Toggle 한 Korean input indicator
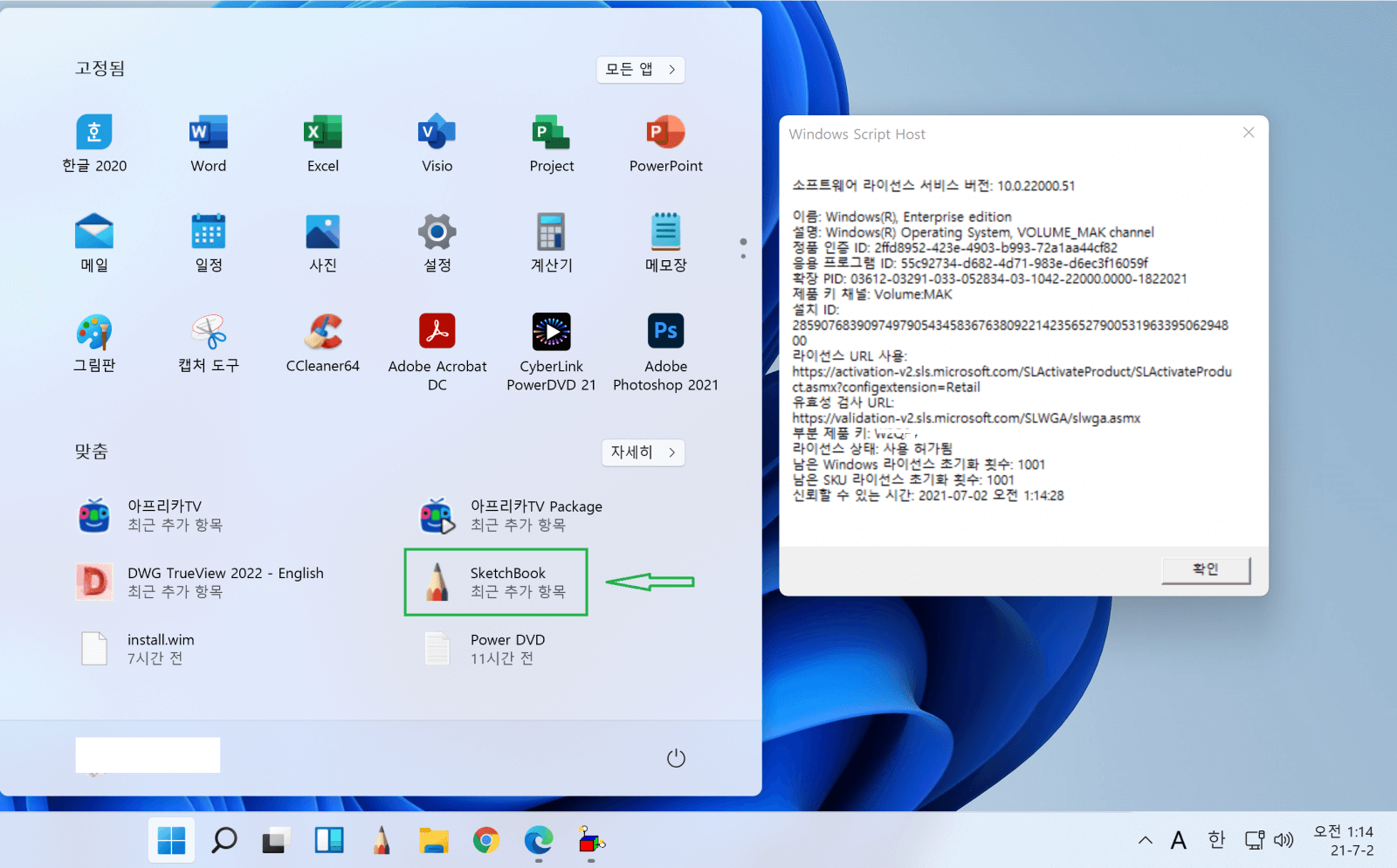Image resolution: width=1397 pixels, height=868 pixels. pos(1216,840)
